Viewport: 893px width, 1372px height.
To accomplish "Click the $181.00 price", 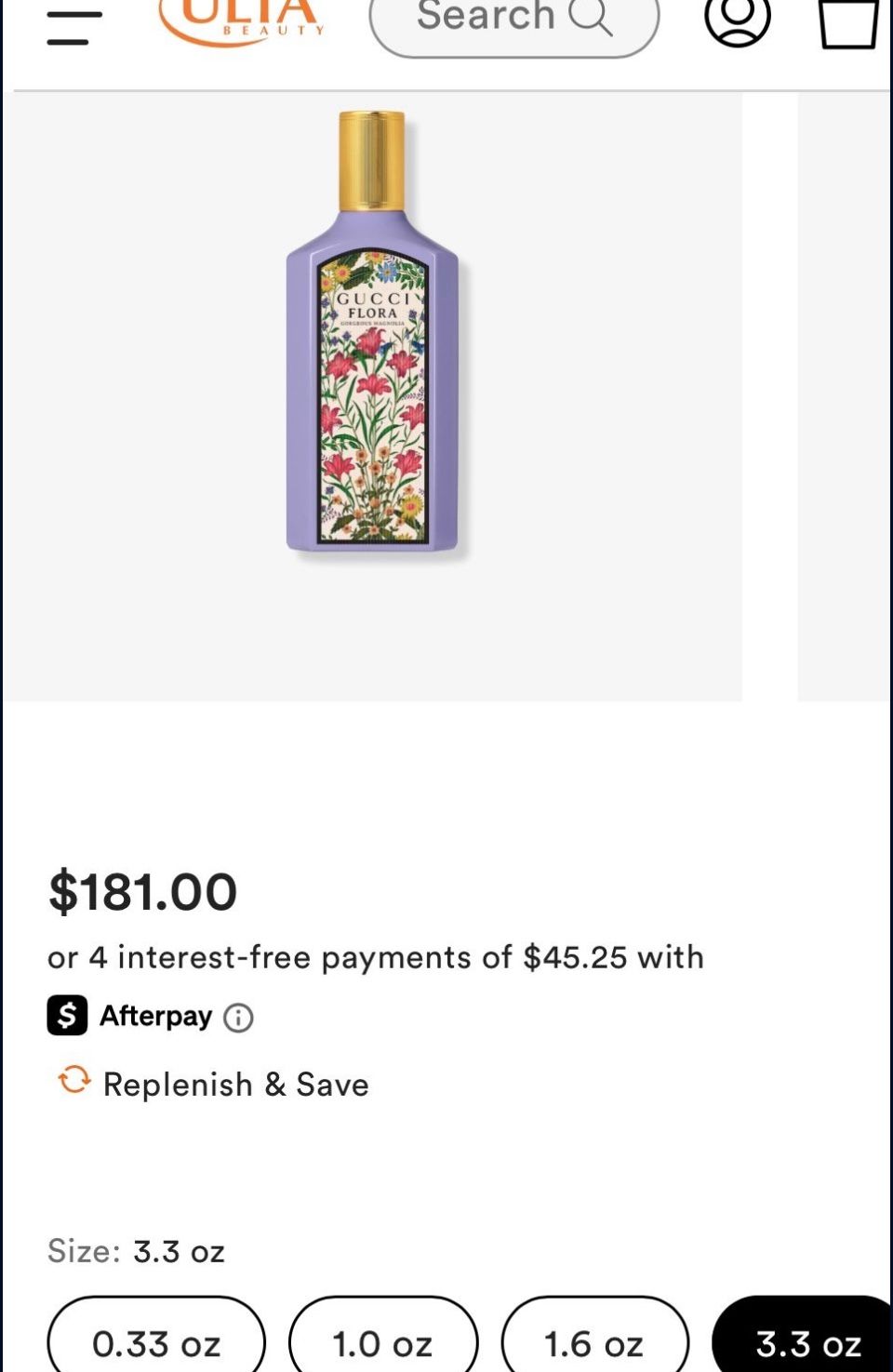I will click(143, 891).
